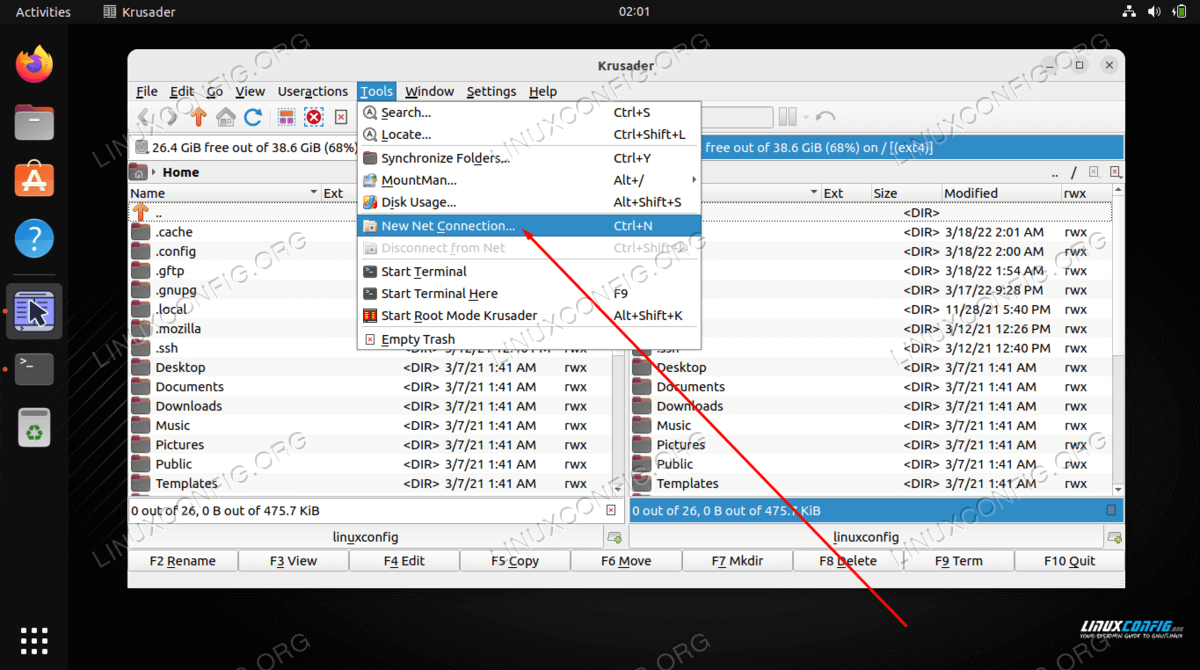This screenshot has height=670, width=1200.
Task: Choose Start Terminal Here menu item
Action: tap(530, 294)
